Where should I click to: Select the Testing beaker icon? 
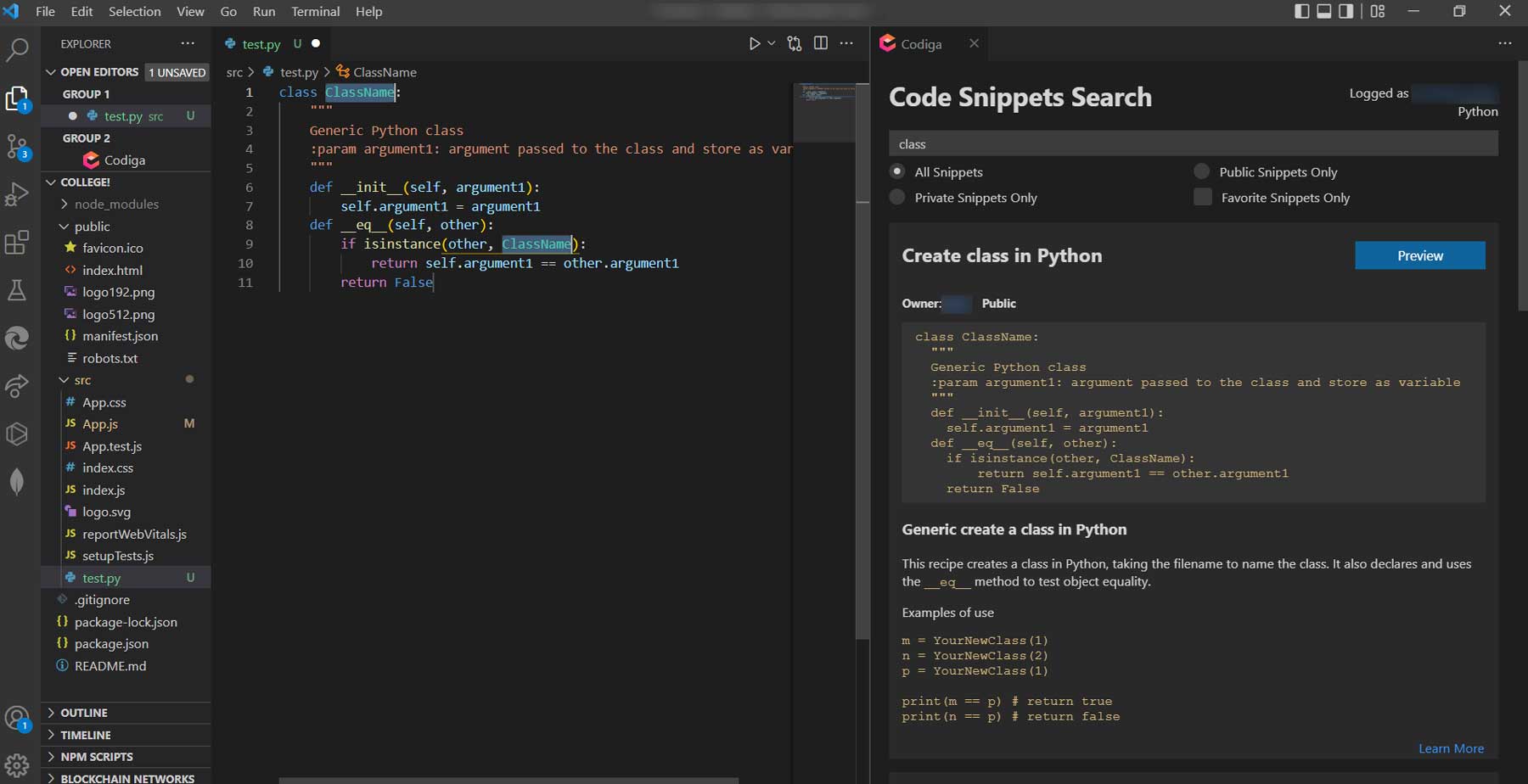17,290
